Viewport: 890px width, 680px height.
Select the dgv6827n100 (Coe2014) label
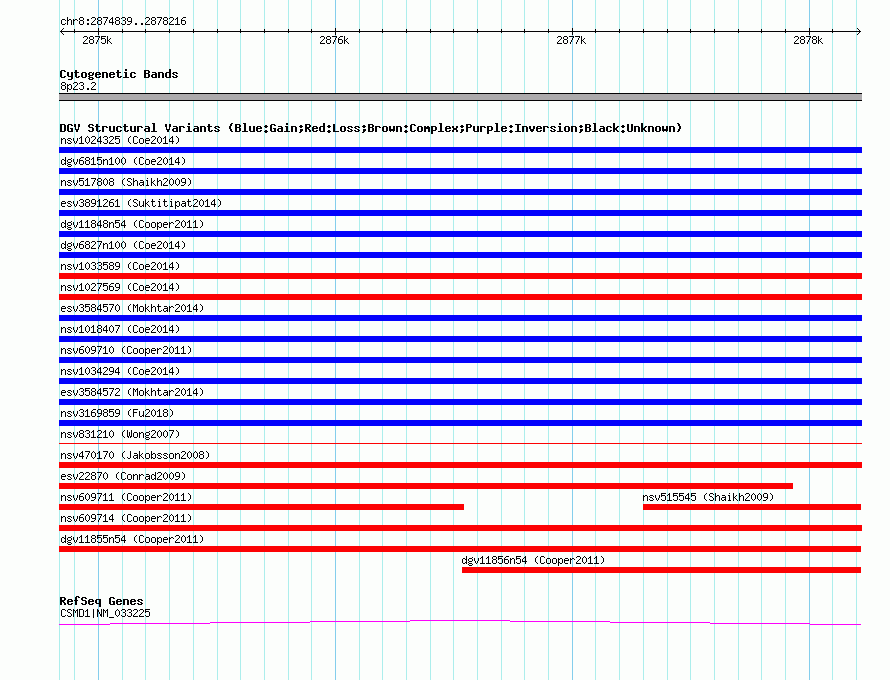[123, 245]
